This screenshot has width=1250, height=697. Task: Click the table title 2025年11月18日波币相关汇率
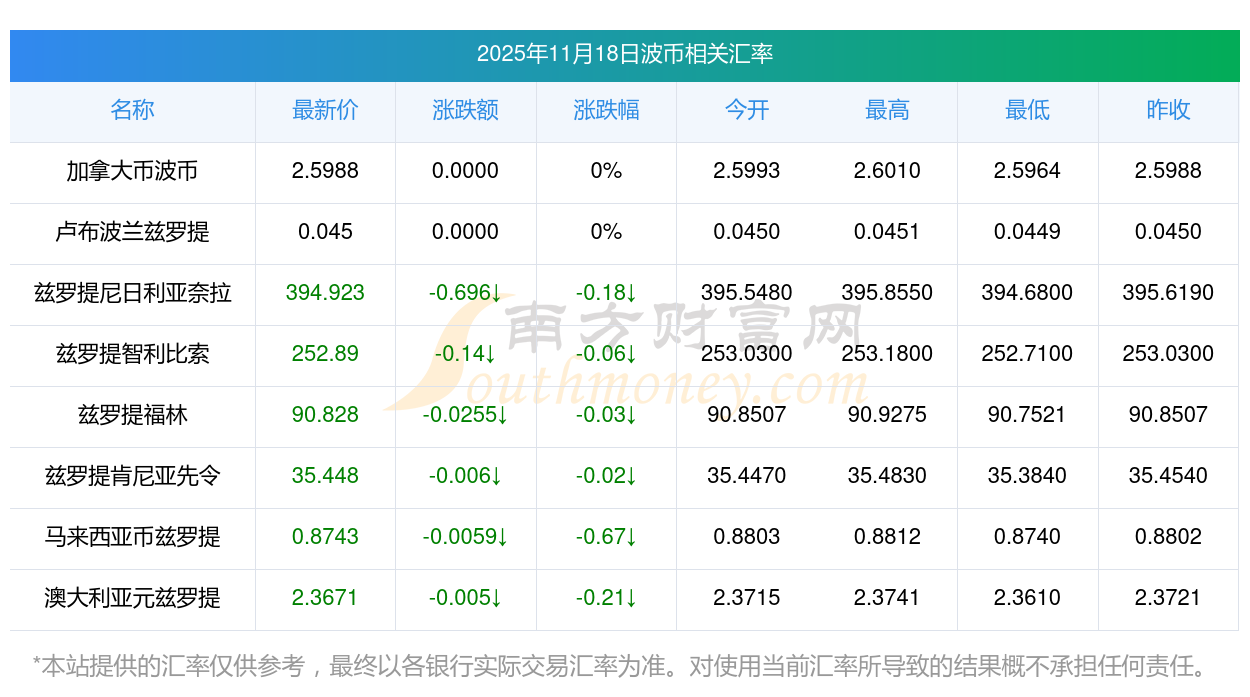pyautogui.click(x=624, y=54)
